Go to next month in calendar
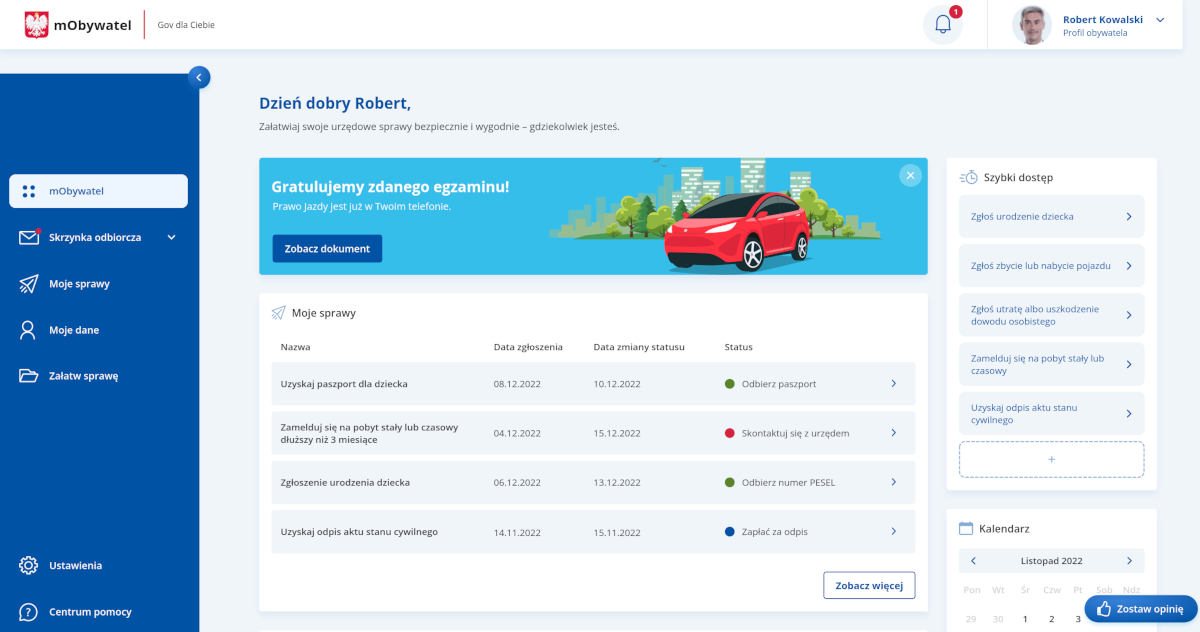 point(1129,561)
